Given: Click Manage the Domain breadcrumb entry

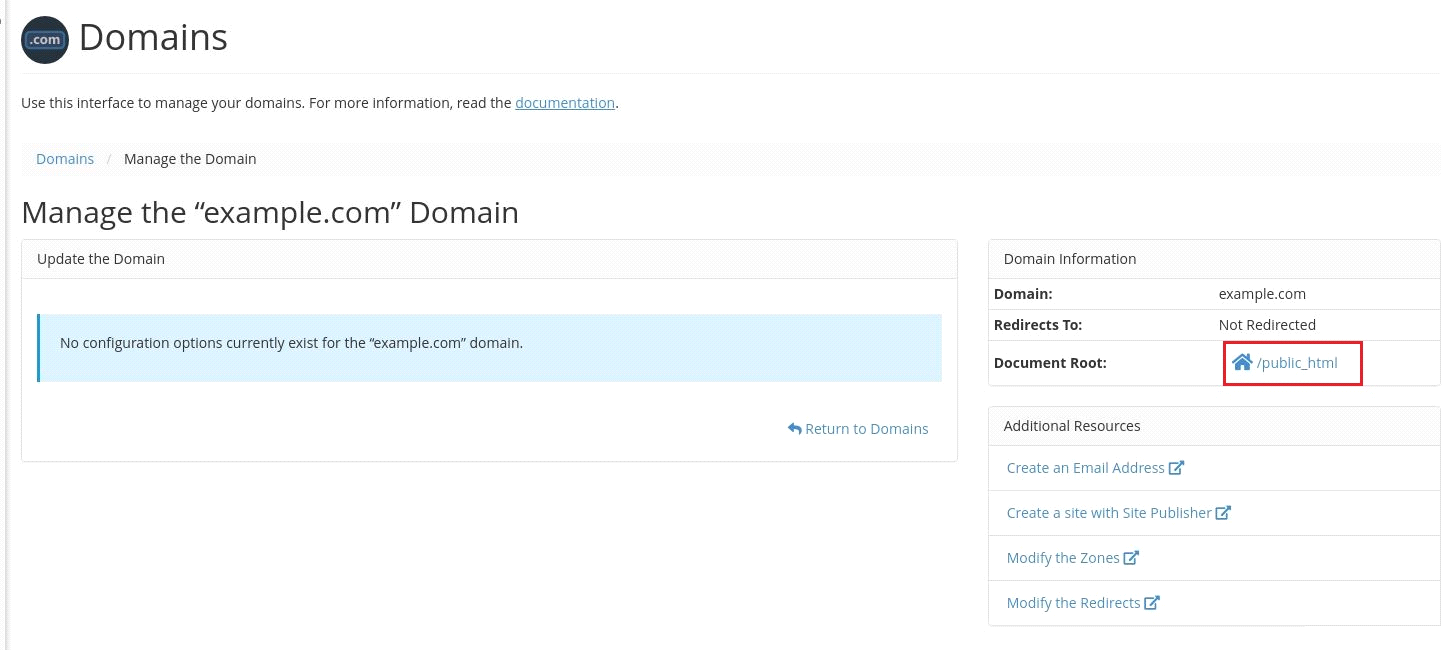Looking at the screenshot, I should [190, 158].
